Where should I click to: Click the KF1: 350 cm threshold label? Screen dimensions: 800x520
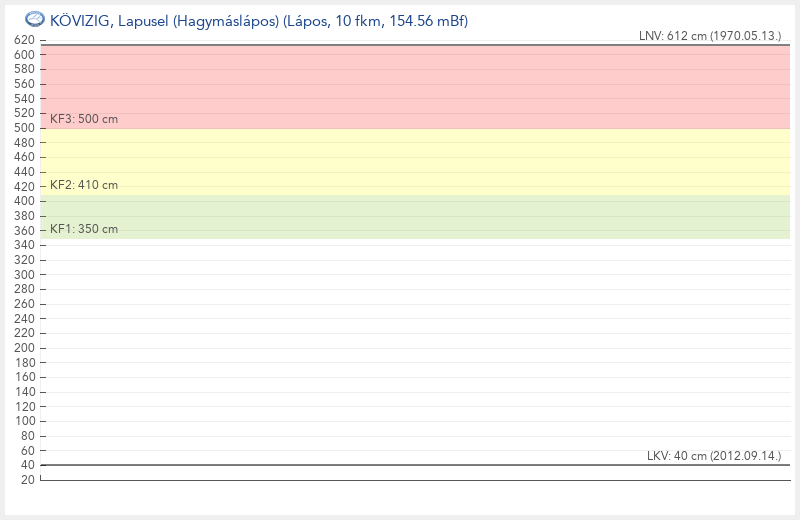pos(84,229)
